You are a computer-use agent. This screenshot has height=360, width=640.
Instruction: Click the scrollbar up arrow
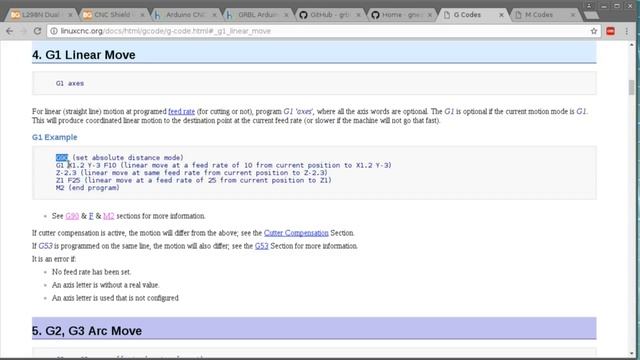(x=631, y=44)
